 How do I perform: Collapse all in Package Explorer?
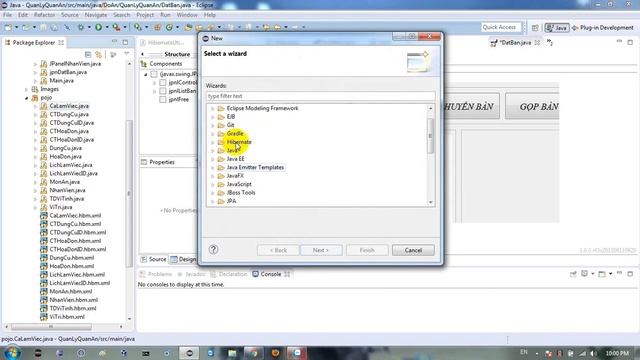[88, 54]
